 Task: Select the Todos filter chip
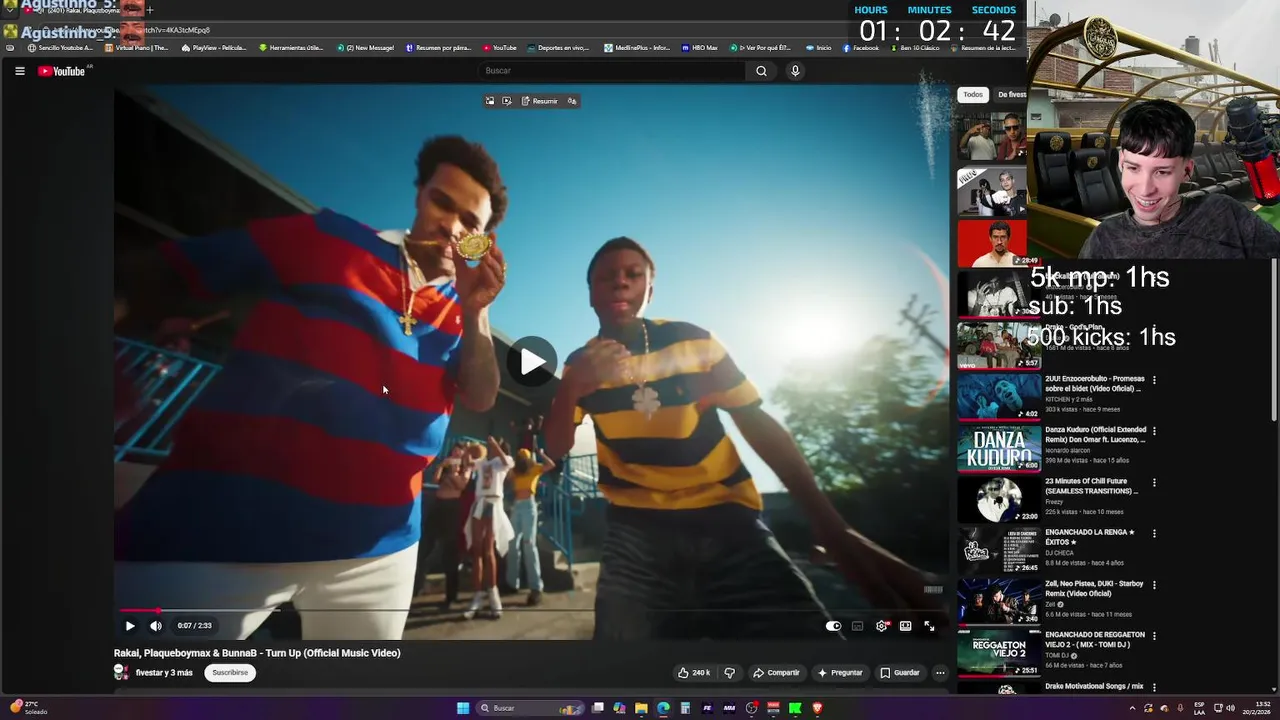[973, 95]
